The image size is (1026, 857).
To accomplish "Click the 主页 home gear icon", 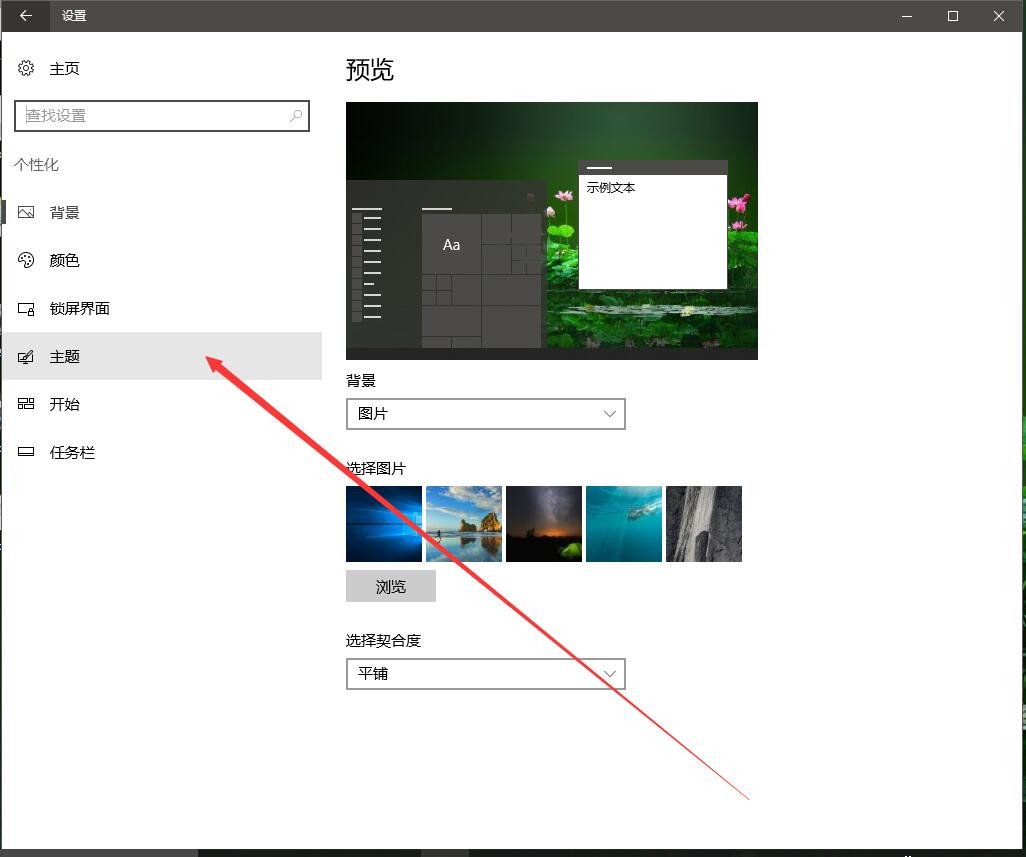I will pyautogui.click(x=25, y=68).
